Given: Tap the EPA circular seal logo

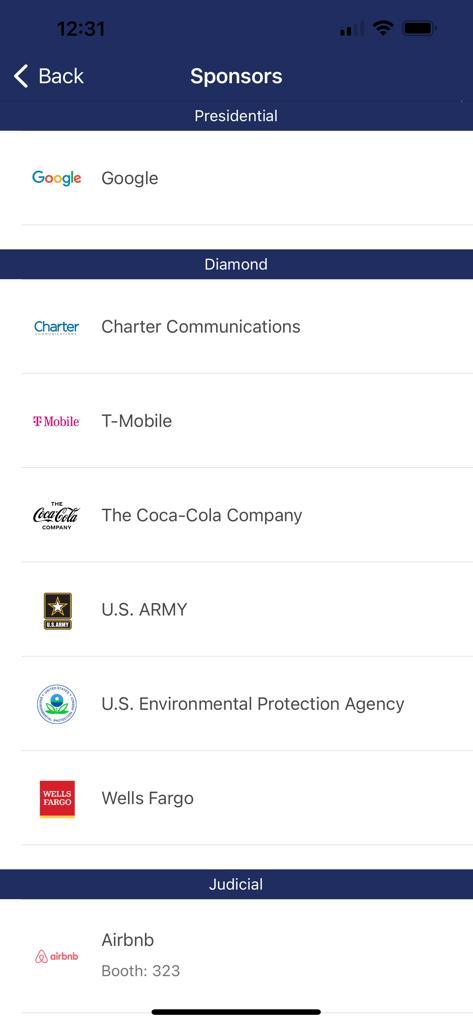Looking at the screenshot, I should [x=57, y=704].
